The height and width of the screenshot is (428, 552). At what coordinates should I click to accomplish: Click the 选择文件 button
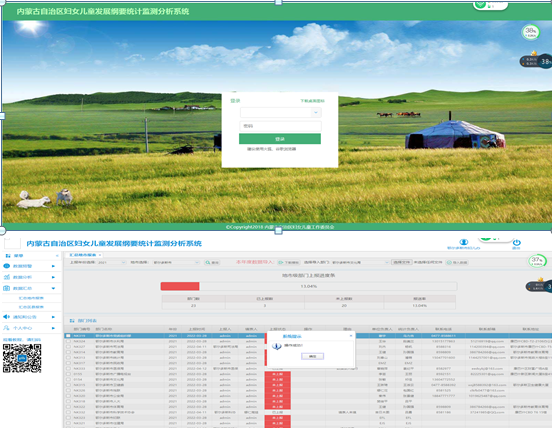click(x=402, y=263)
